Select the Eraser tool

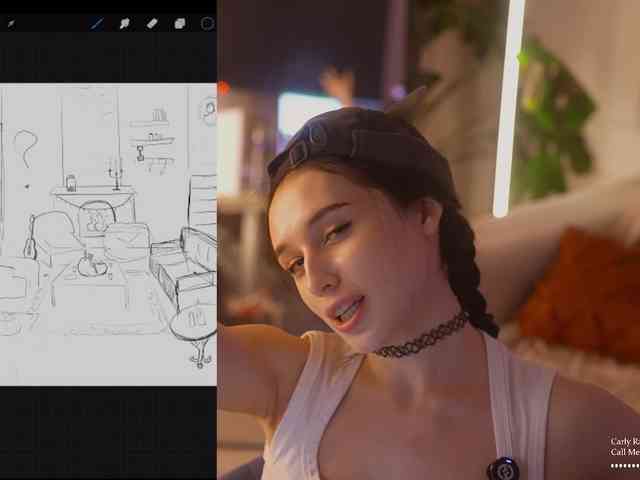(152, 23)
